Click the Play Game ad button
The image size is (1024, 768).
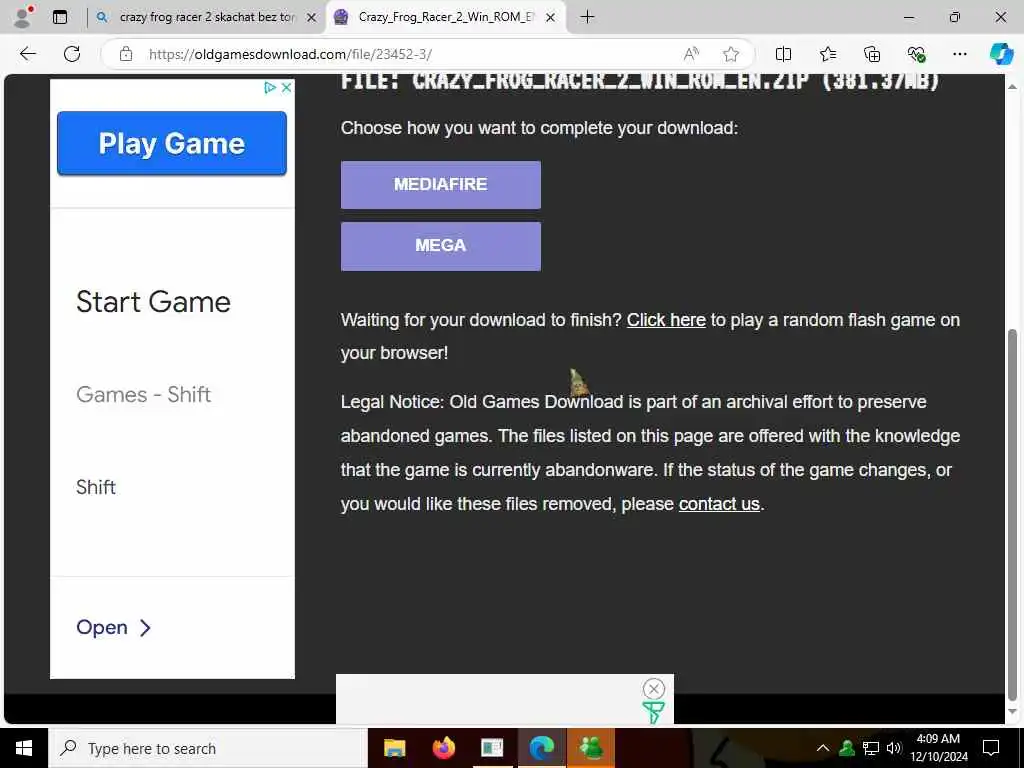(172, 143)
